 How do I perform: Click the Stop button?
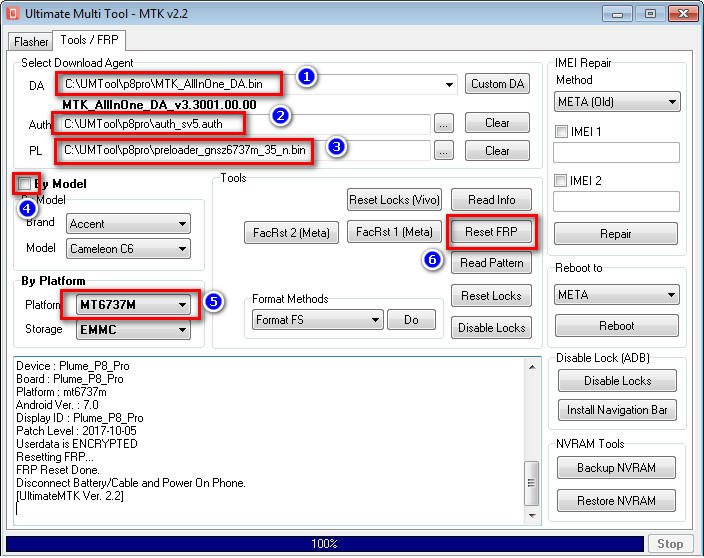(670, 544)
